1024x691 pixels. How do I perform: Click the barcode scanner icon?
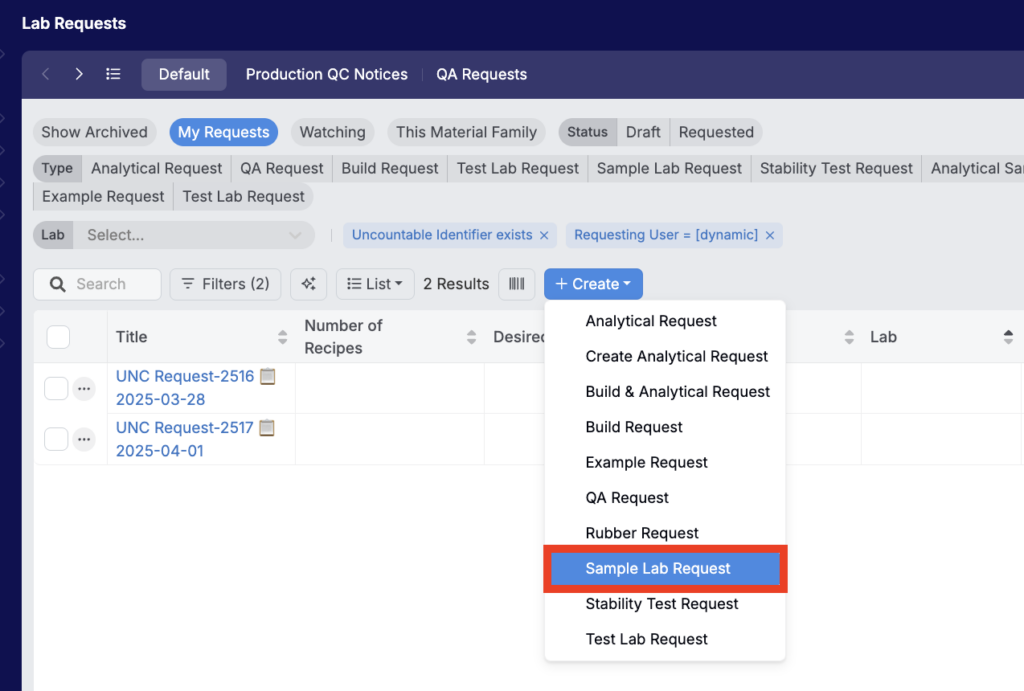click(x=516, y=284)
